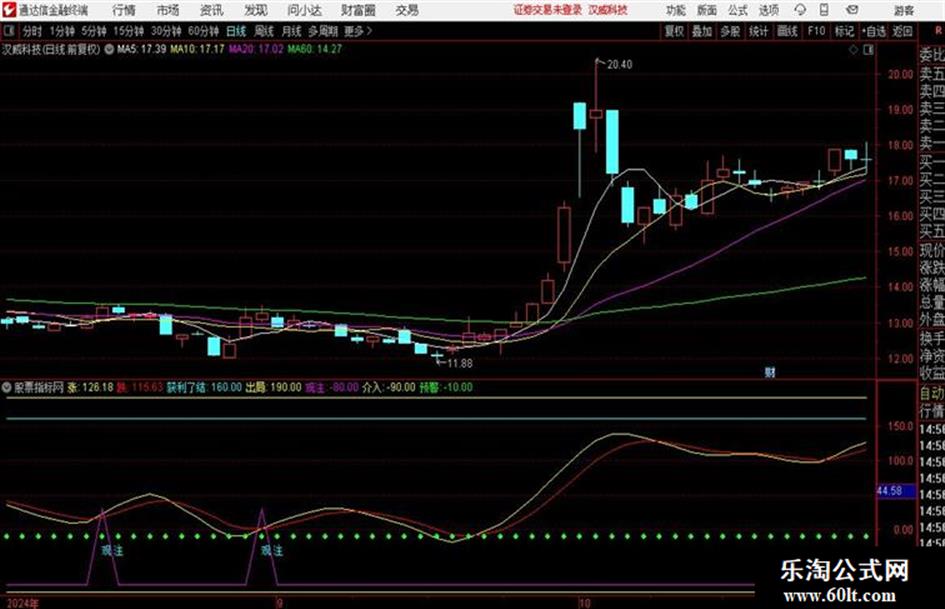
Task: Switch to 5分钟 period
Action: pos(94,31)
